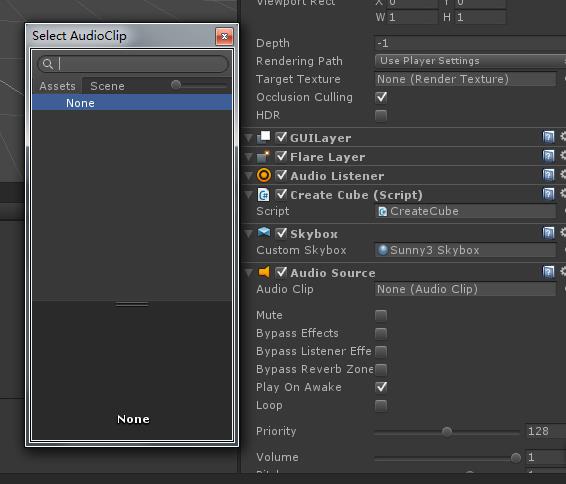Screen dimensions: 566x484
Task: Enable the Mute checkbox
Action: click(x=381, y=315)
